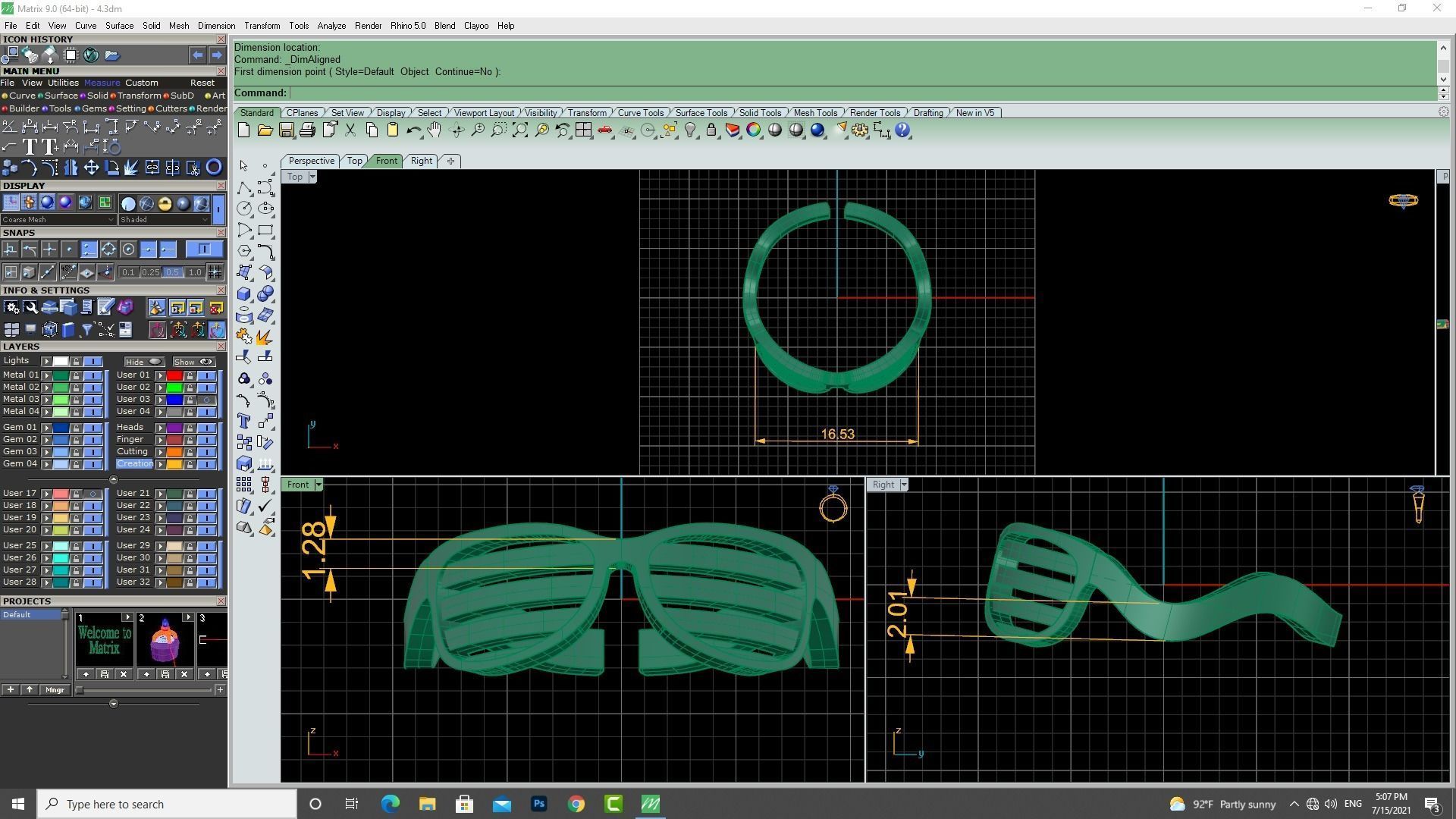Click Hide layers button
This screenshot has width=1456, height=819.
click(x=144, y=362)
